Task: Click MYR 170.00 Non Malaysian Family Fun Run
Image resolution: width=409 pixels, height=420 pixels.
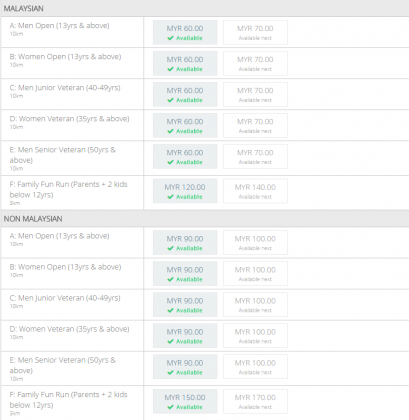Action: pos(255,401)
